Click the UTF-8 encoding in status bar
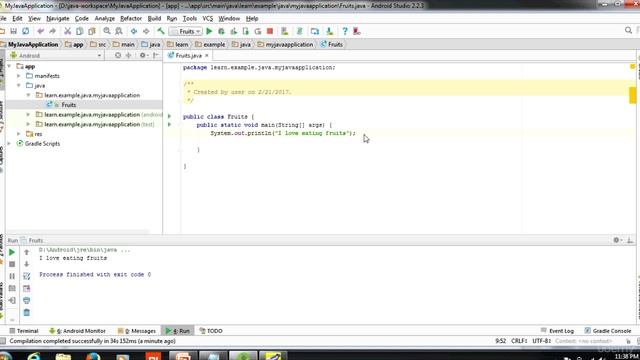The width and height of the screenshot is (640, 360). (x=542, y=341)
